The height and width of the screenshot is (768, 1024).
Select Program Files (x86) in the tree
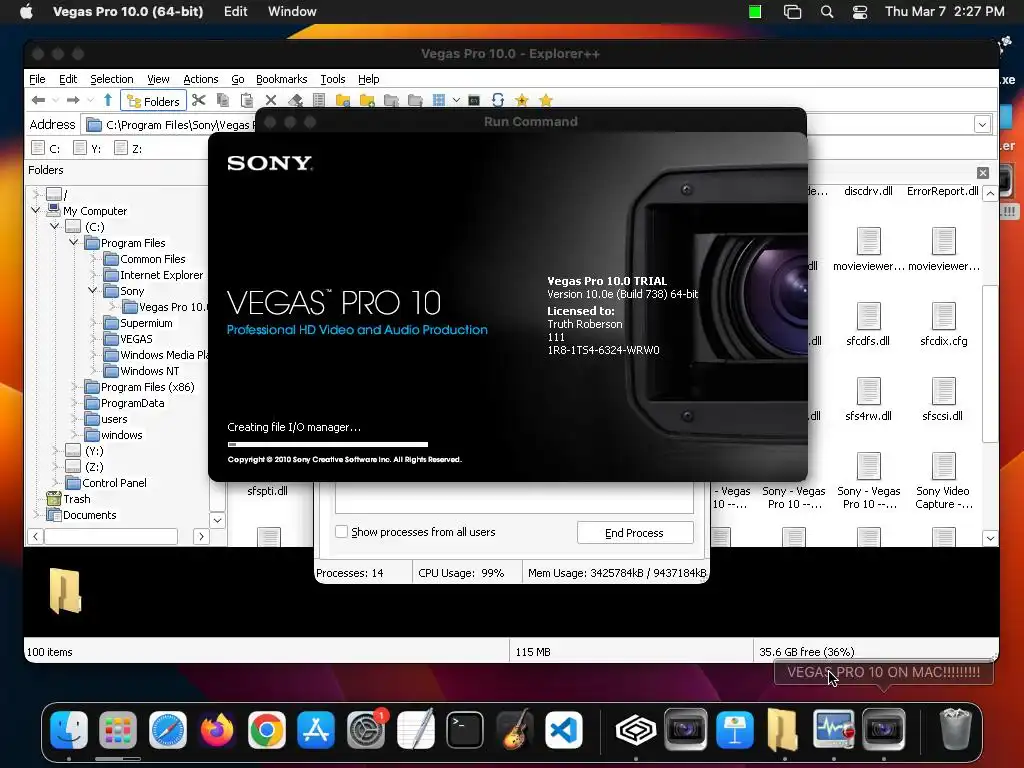click(140, 387)
